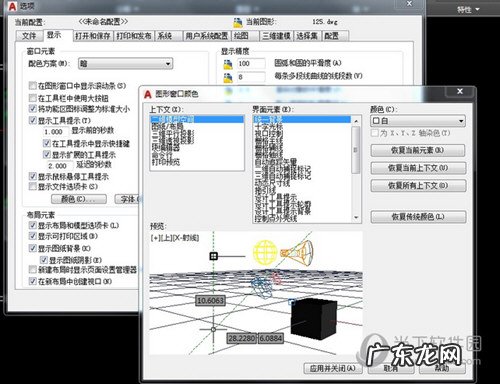The image size is (500, 384).
Task: Click interface element list scroll down arrow
Action: coord(356,218)
